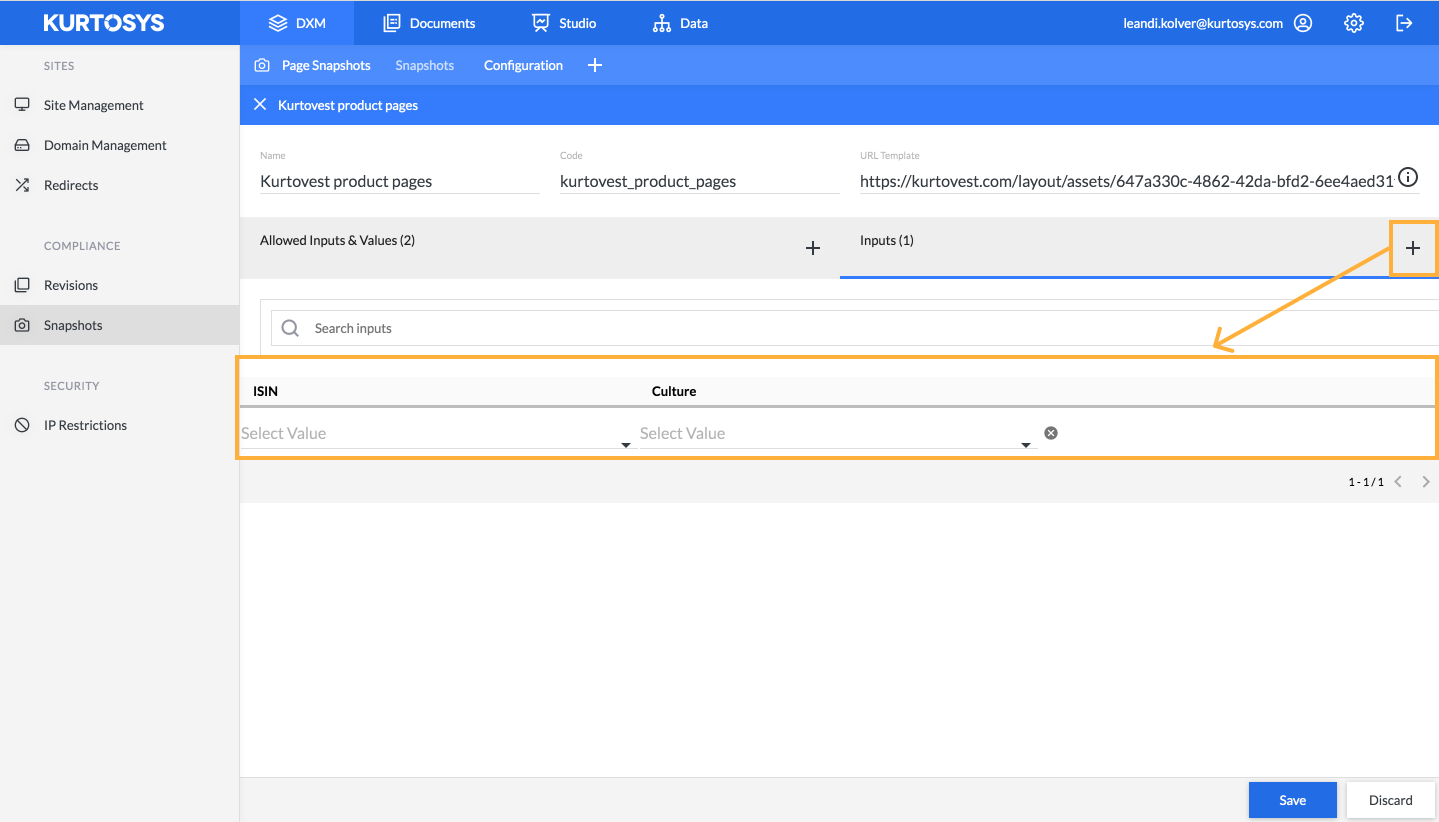Viewport: 1439px width, 822px height.
Task: Click the Domain Management server icon
Action: tap(22, 145)
